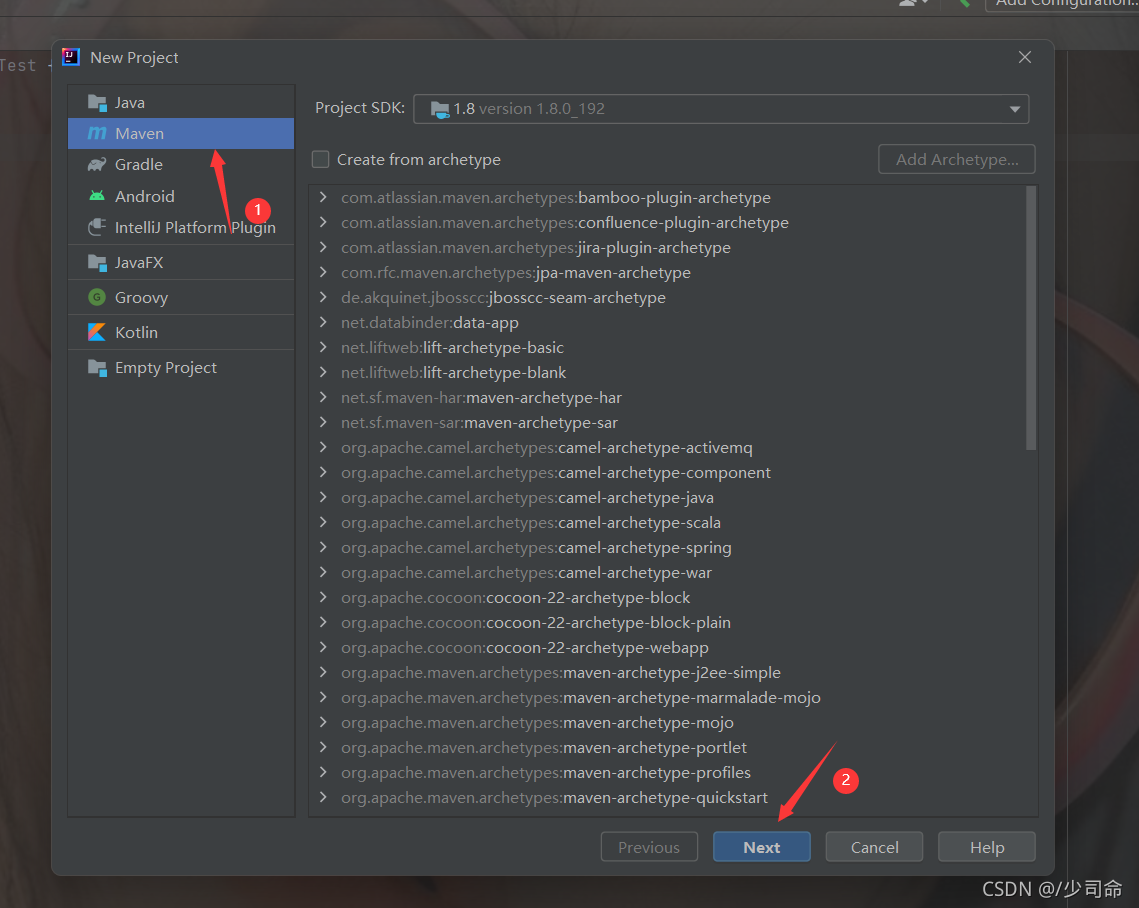Expand jira-plugin-archetype entry
Screen dimensions: 1139x908
click(x=323, y=248)
